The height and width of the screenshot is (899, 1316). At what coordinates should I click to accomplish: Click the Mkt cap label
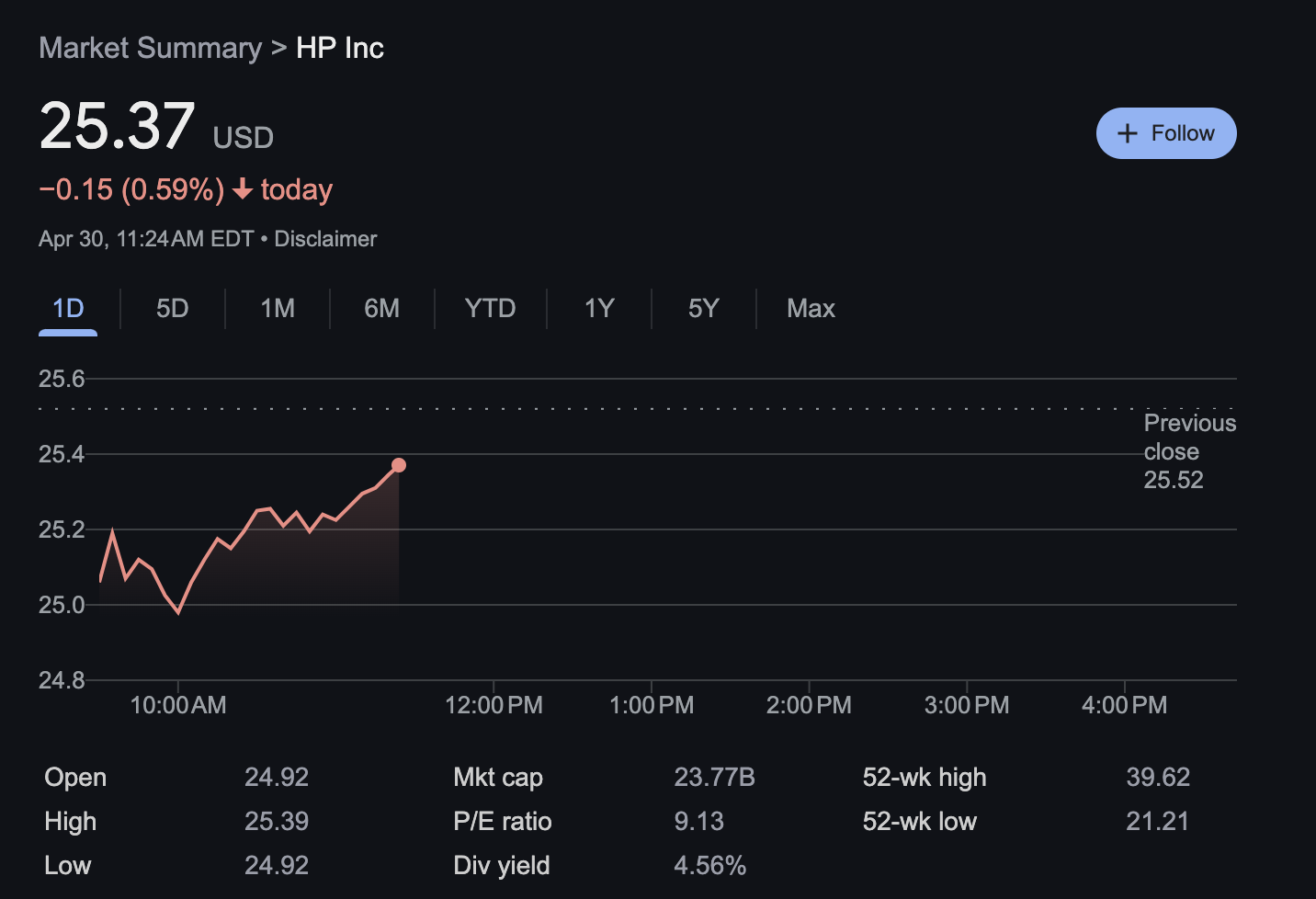(x=498, y=778)
